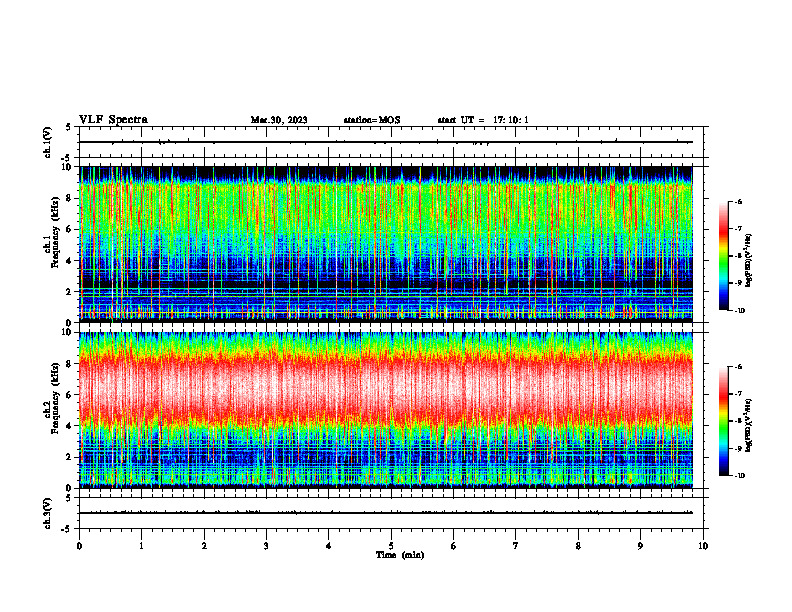Click the time axis tick label "2"
Image resolution: width=792 pixels, height=612 pixels.
pos(204,546)
